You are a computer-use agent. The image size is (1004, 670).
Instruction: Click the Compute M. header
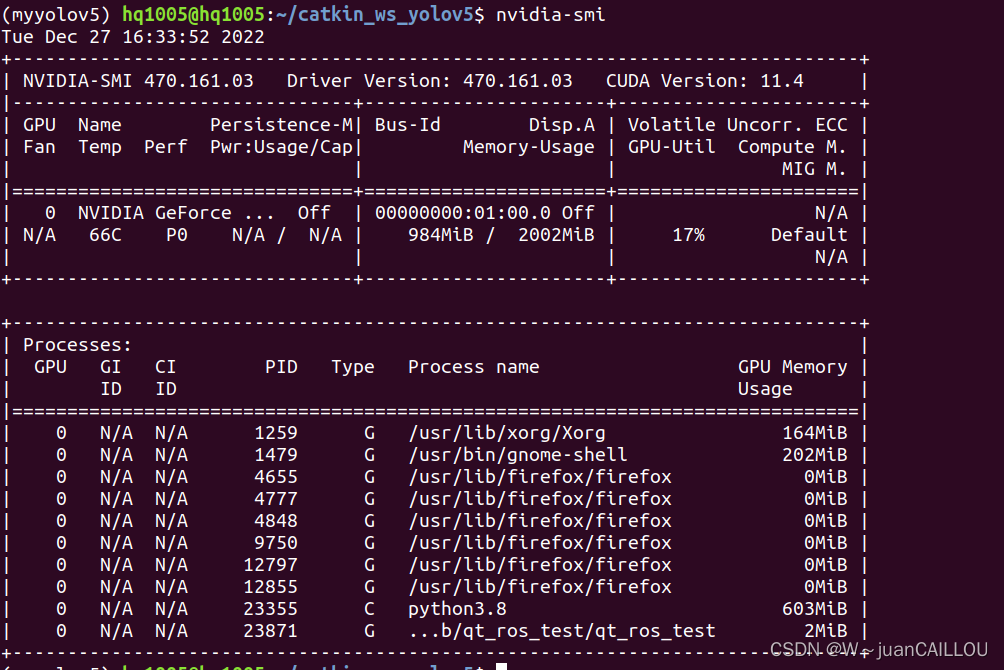coord(792,147)
